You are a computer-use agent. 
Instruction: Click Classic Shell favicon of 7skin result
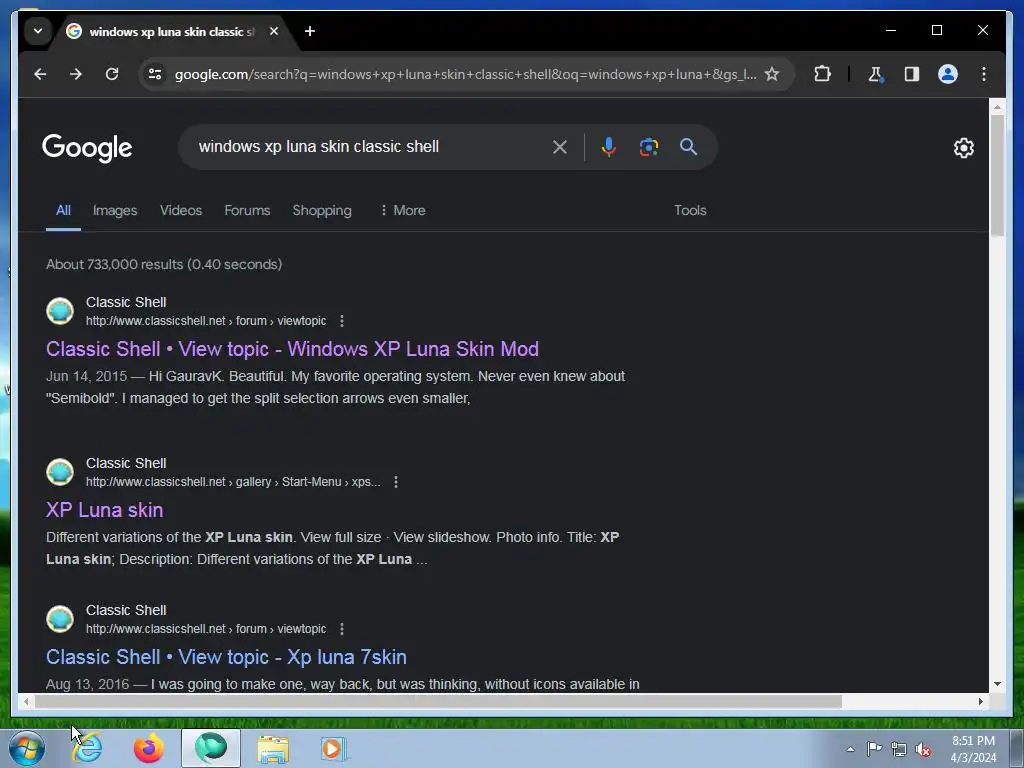click(60, 619)
